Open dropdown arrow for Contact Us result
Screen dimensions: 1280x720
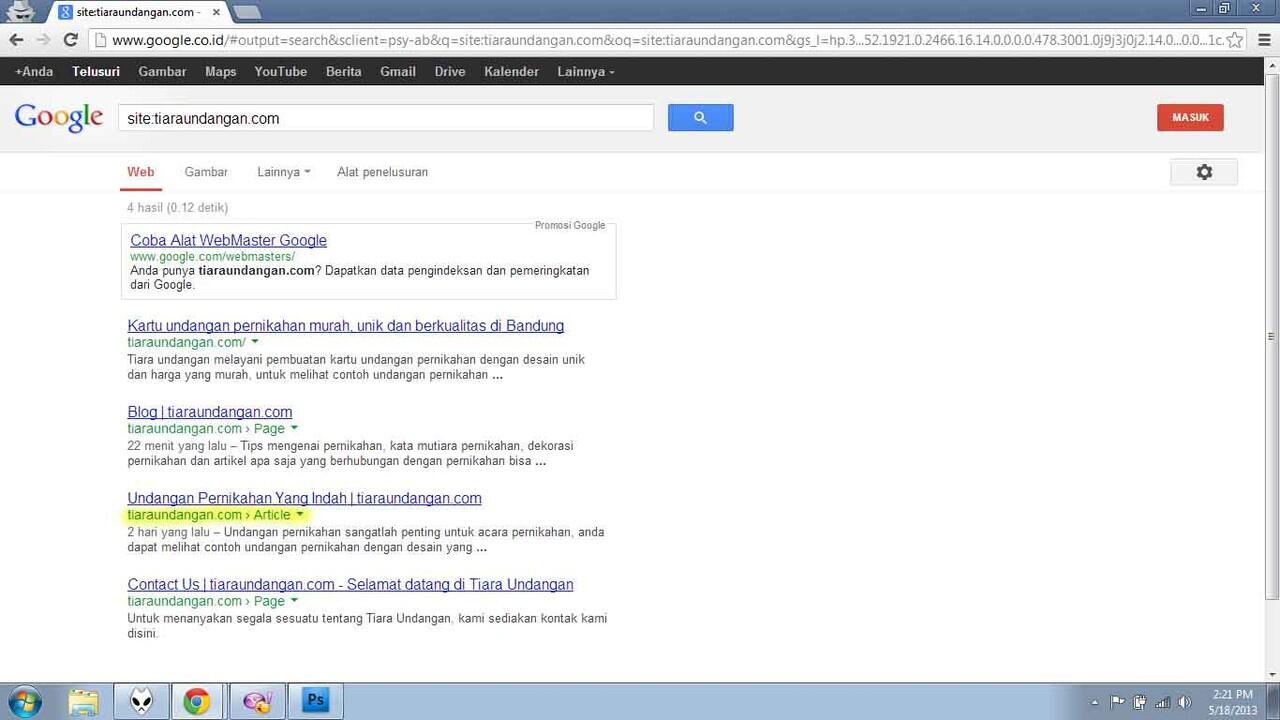point(294,601)
